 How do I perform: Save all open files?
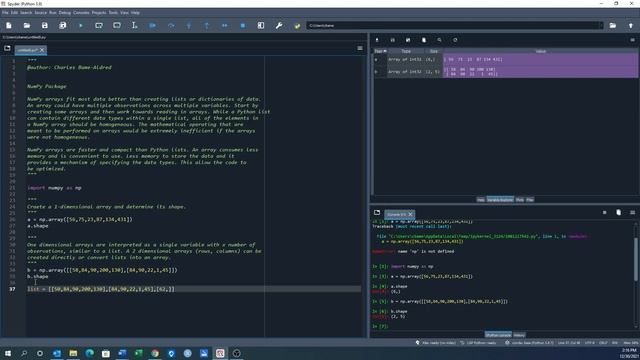62,25
